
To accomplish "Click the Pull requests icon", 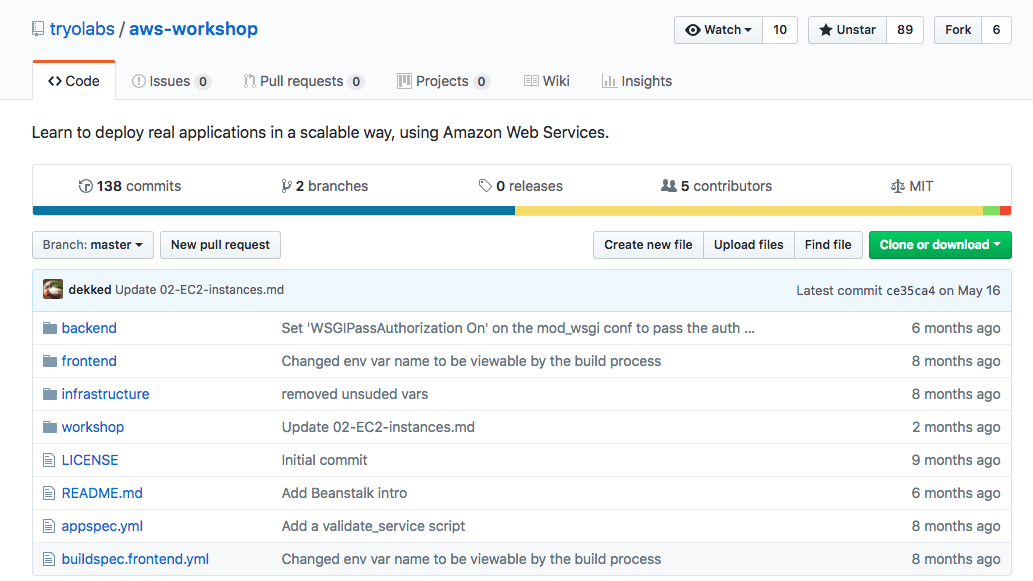I will (249, 81).
